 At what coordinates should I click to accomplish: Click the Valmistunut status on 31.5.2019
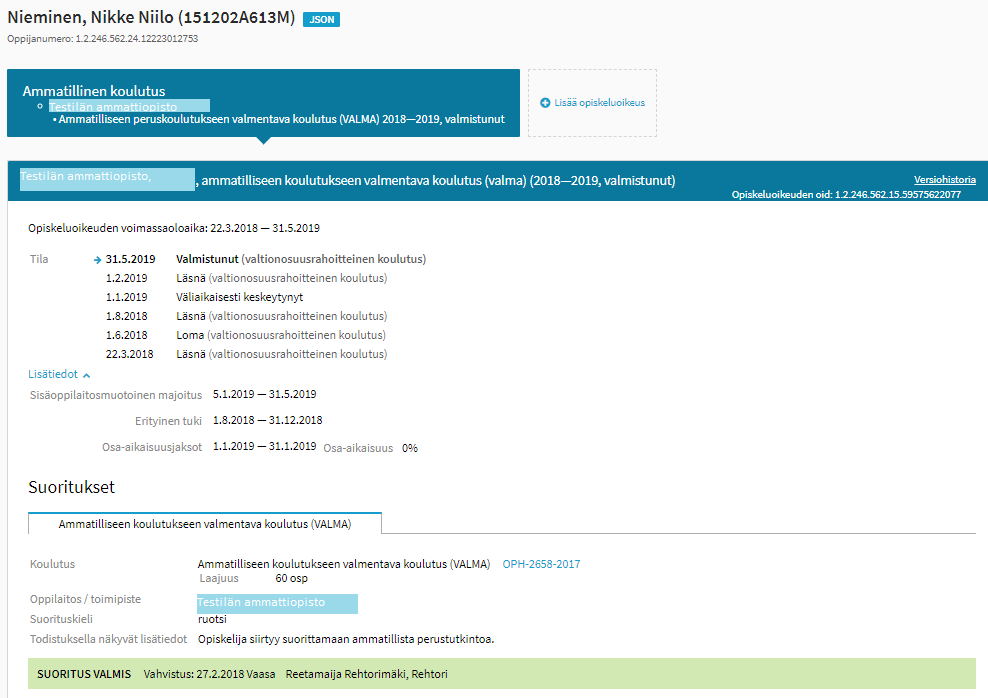point(207,259)
